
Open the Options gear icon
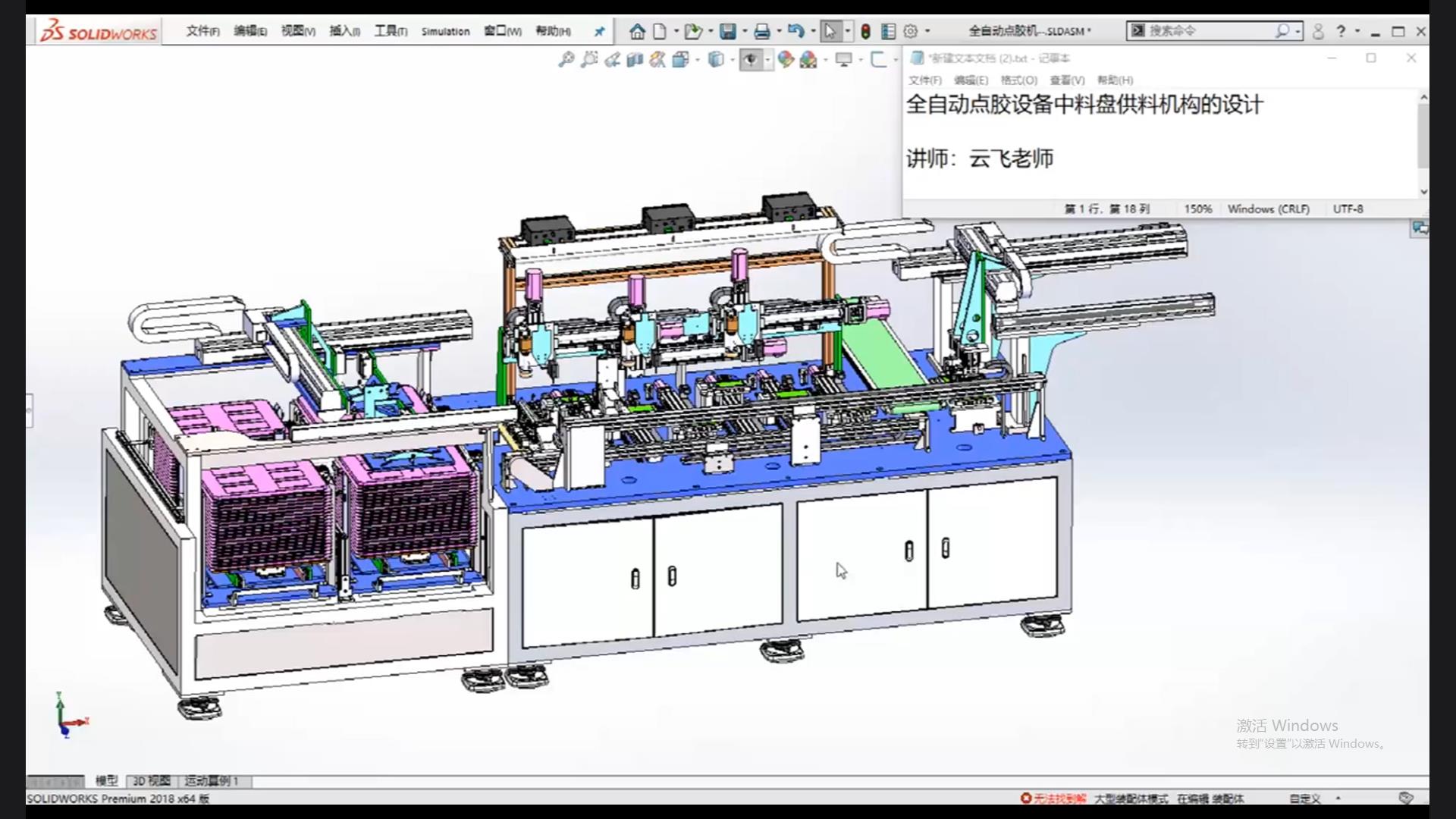coord(911,31)
